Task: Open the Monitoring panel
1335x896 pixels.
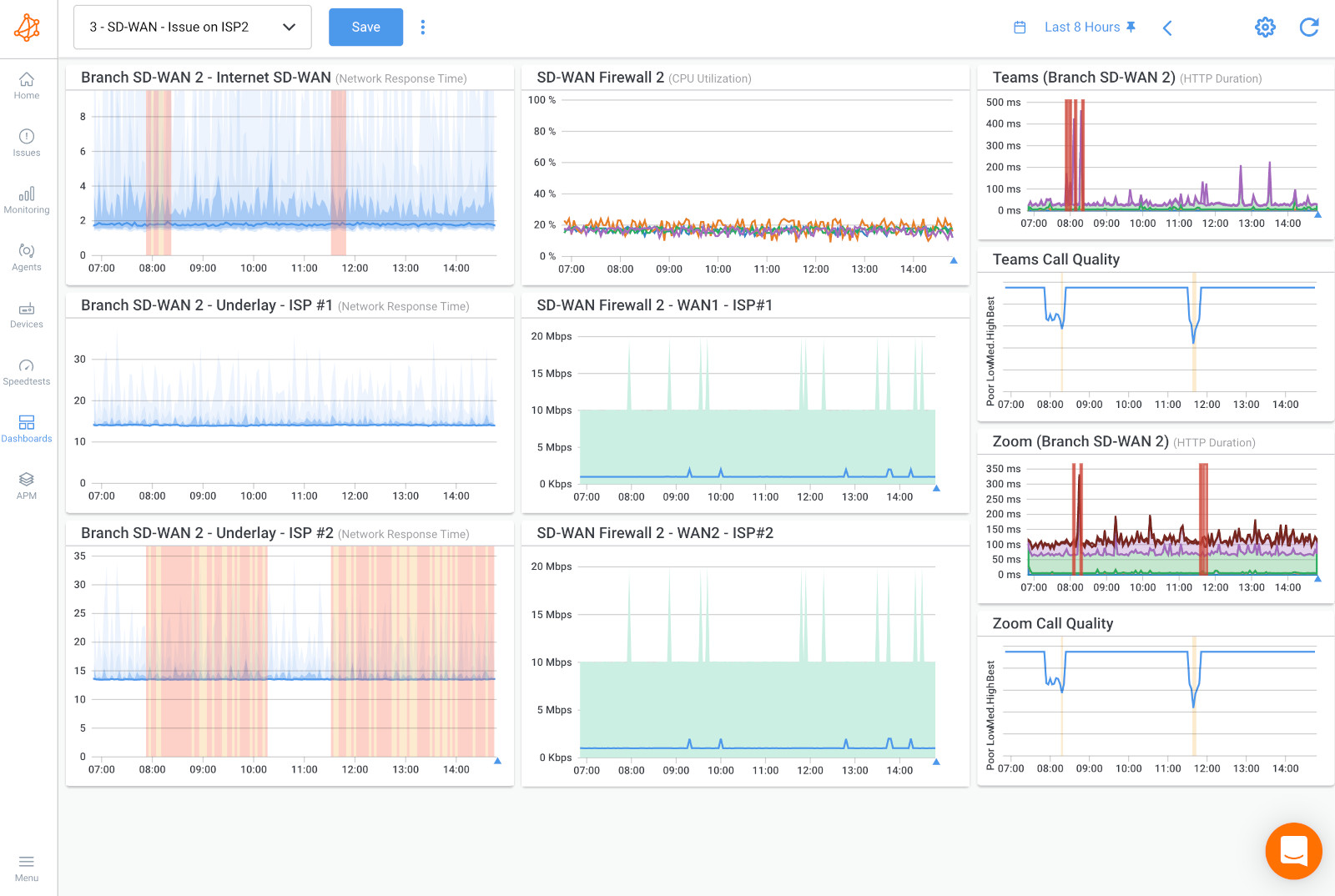Action: (27, 200)
